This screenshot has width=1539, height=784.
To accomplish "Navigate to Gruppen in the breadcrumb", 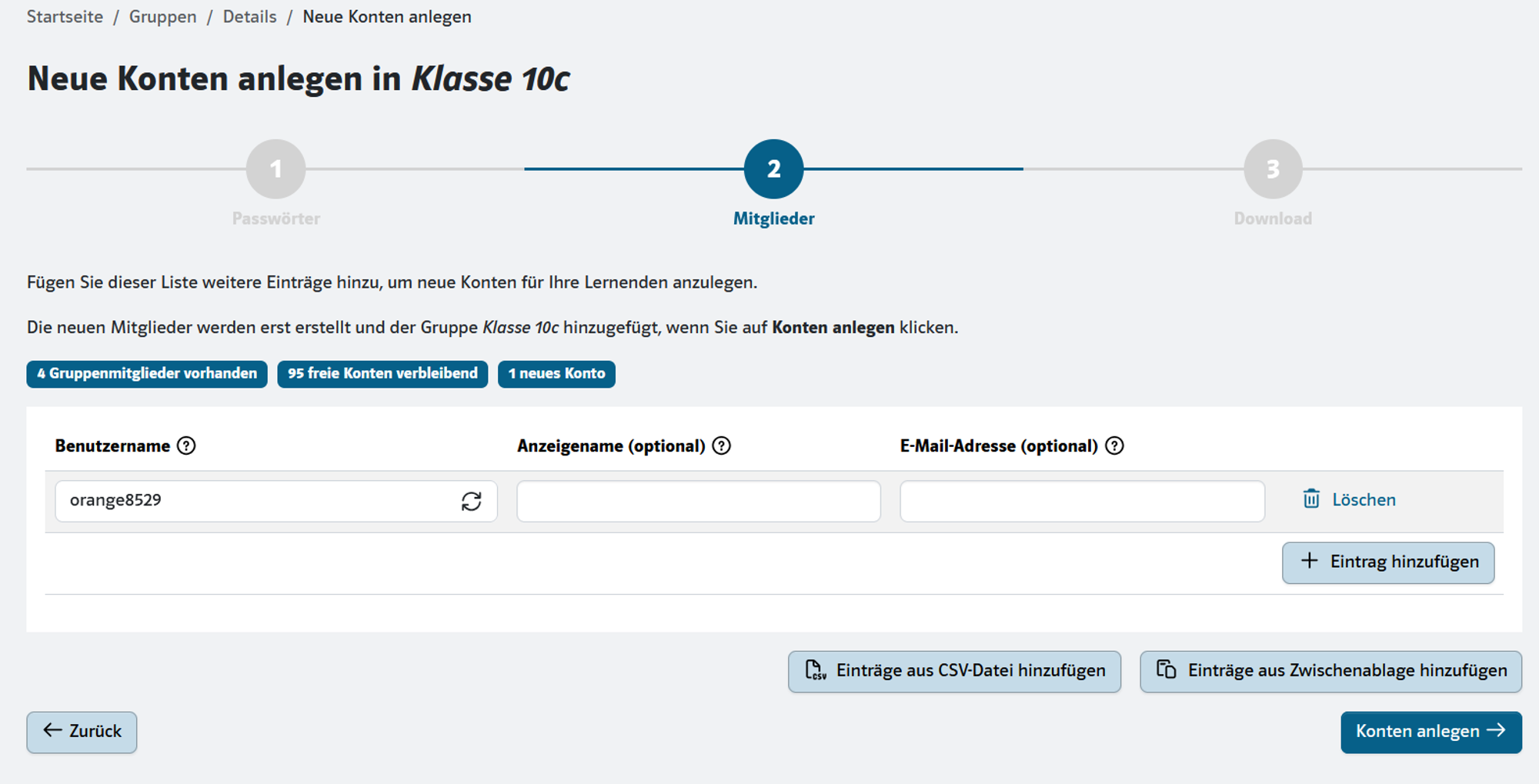I will (162, 17).
